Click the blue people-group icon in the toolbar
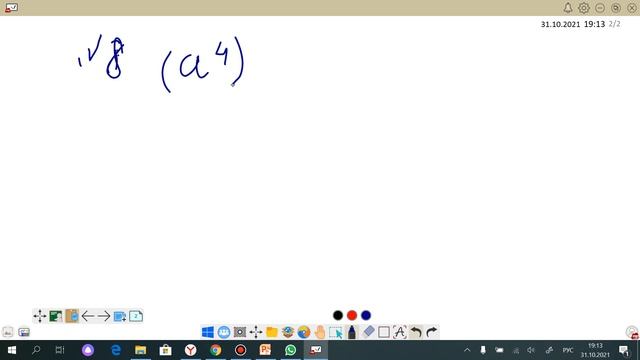Image resolution: width=640 pixels, height=360 pixels. tap(224, 332)
